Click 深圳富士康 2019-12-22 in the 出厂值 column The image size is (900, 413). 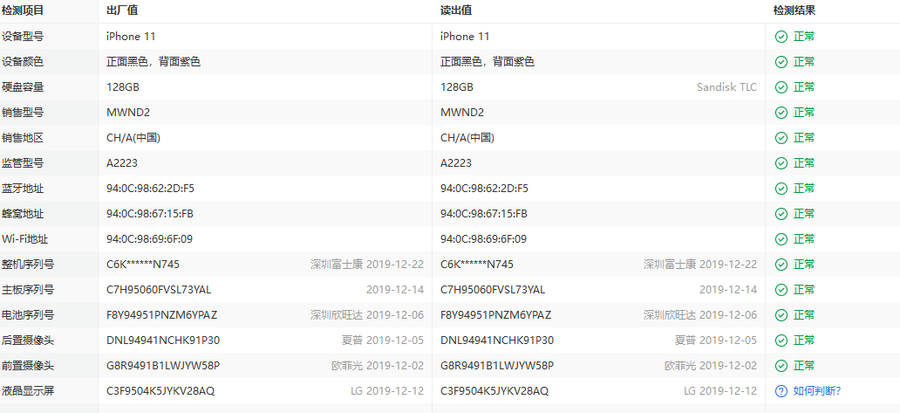point(367,264)
